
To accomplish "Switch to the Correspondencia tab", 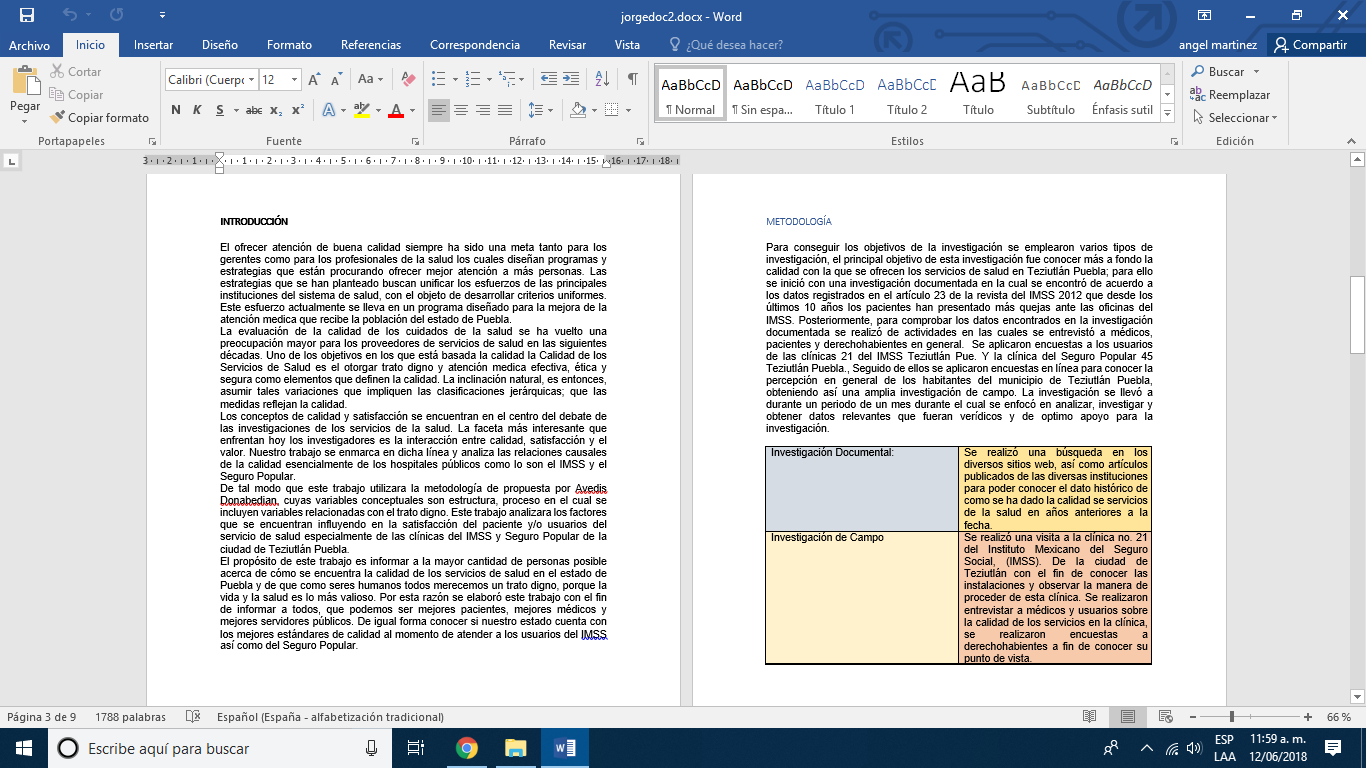I will tap(475, 45).
